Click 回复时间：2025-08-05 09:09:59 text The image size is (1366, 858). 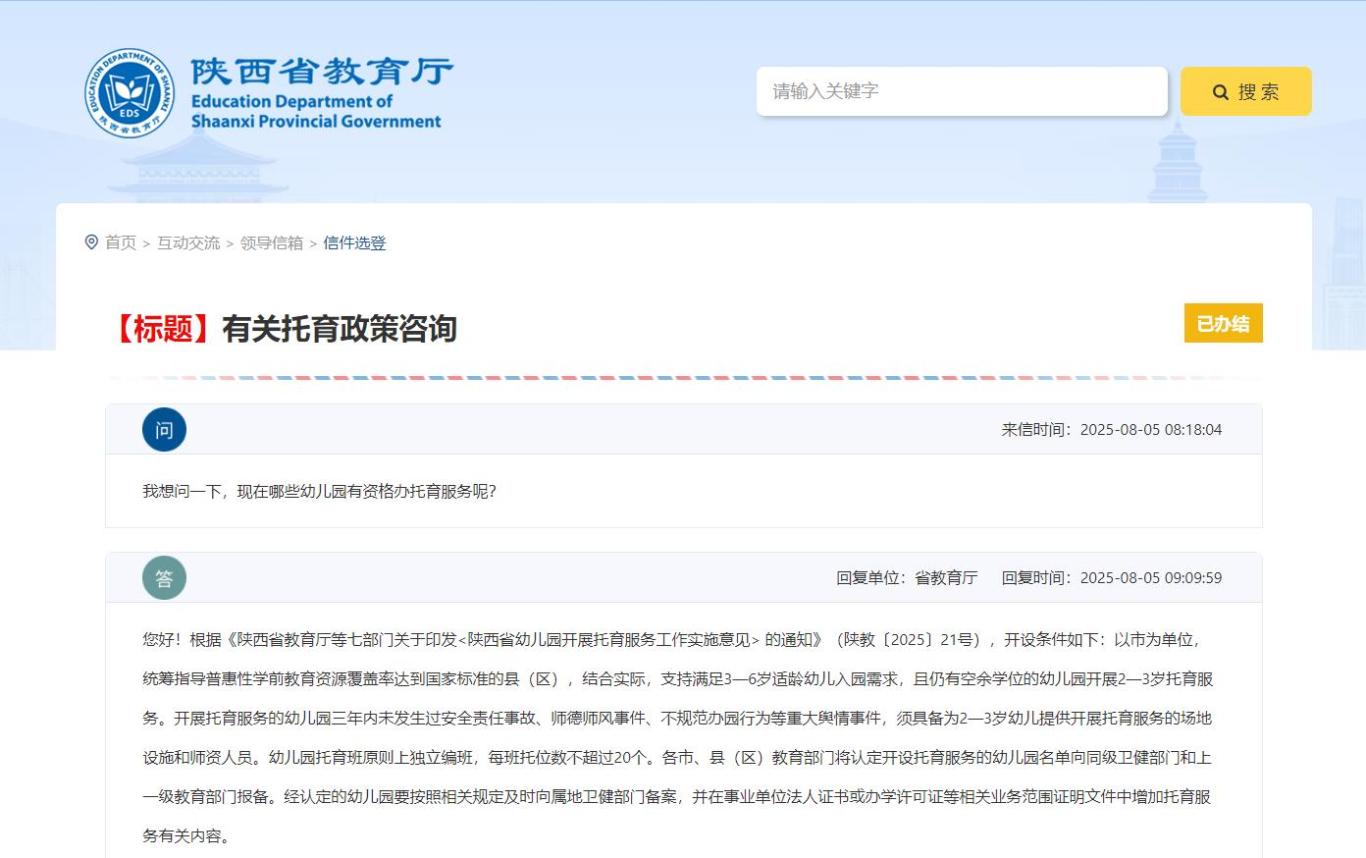tap(1112, 578)
